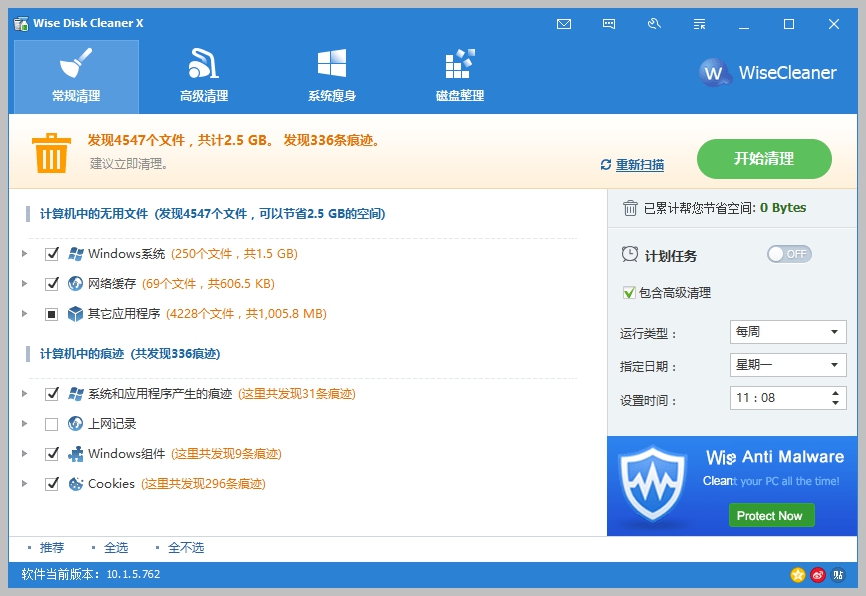Share via the red Weibo icon
866x596 pixels.
click(x=818, y=574)
